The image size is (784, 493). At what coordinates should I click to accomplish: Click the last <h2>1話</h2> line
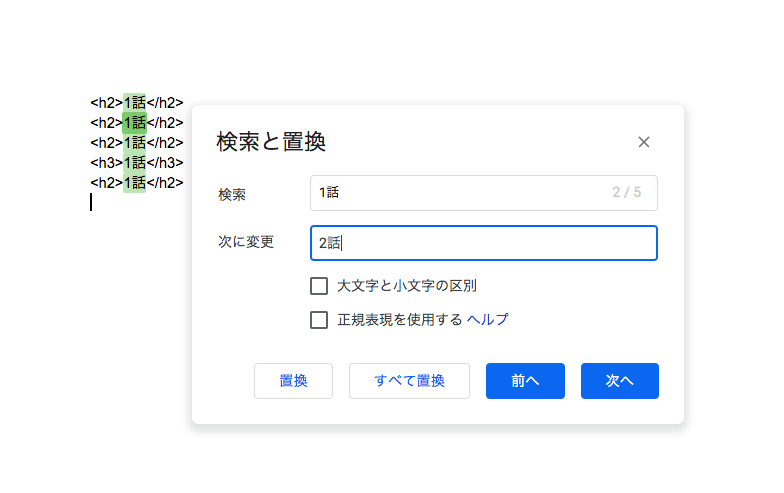tap(136, 183)
